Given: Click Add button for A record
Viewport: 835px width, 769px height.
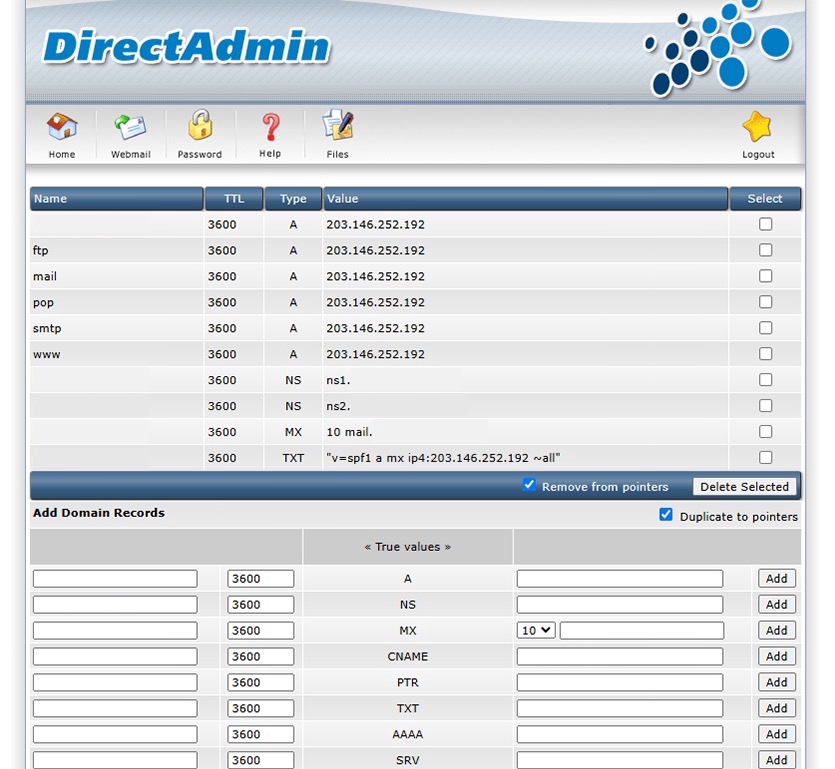Looking at the screenshot, I should click(x=776, y=578).
